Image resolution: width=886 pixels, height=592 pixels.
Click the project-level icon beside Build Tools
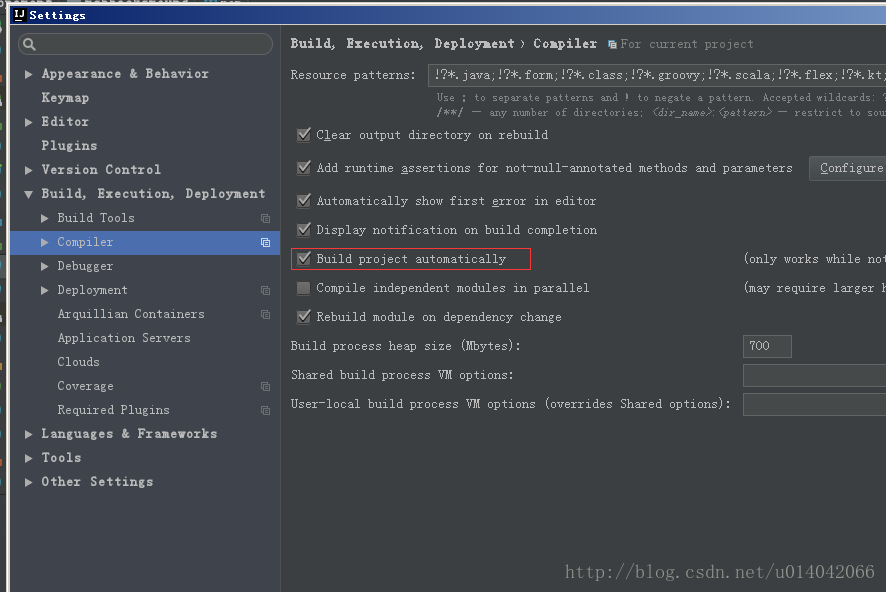tap(265, 219)
